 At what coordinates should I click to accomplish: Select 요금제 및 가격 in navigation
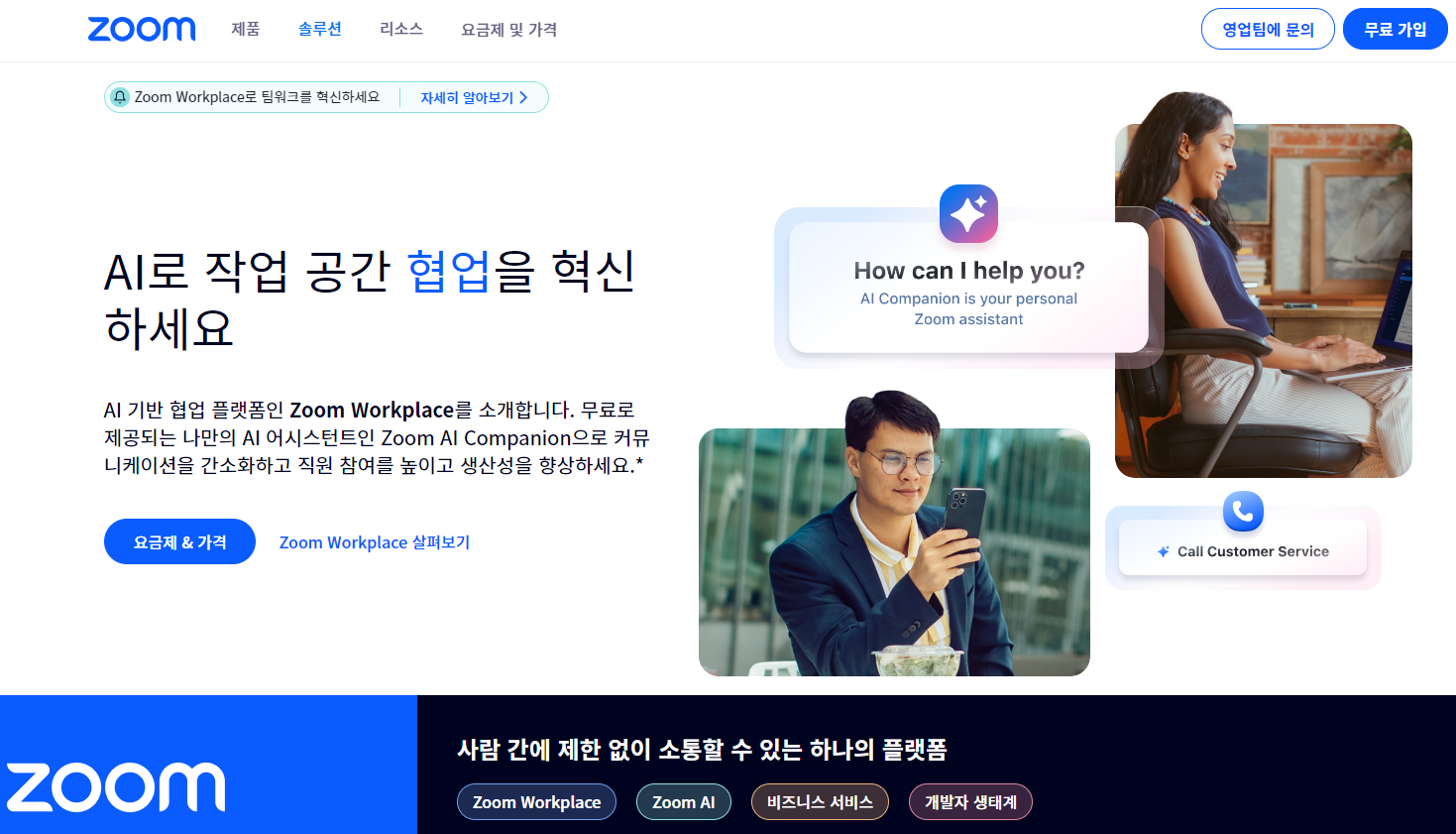507,30
